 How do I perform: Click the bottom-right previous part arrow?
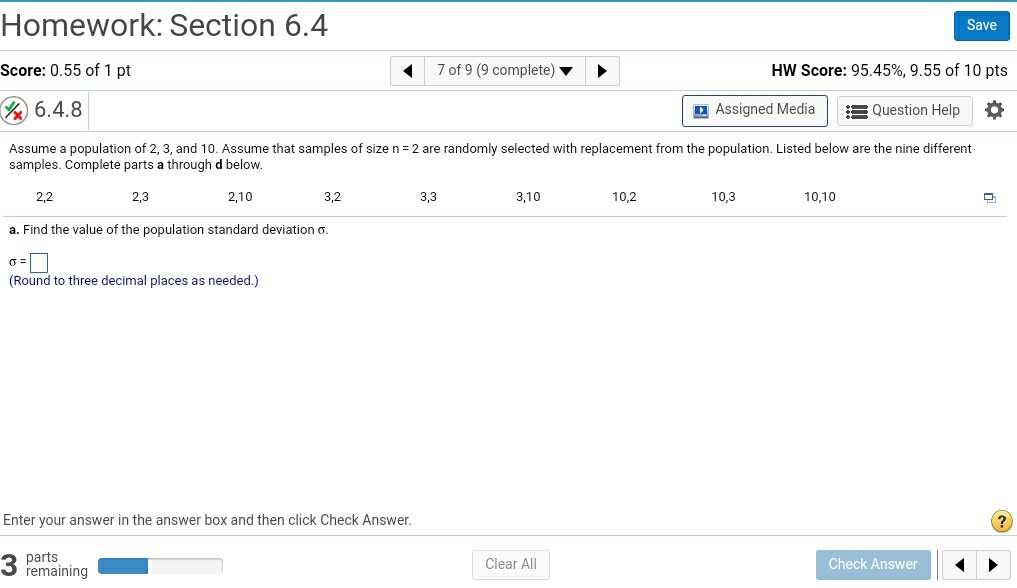pyautogui.click(x=960, y=565)
